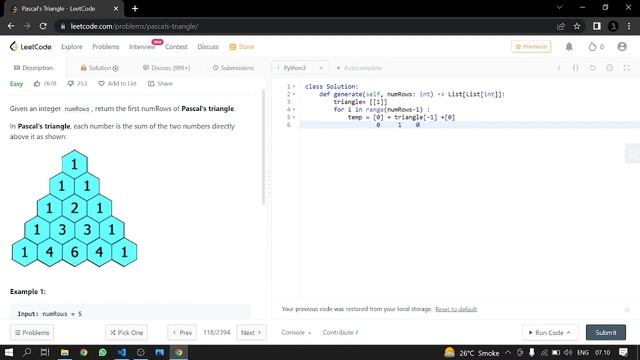Toggle Autocomplete in the editor
The image size is (640, 360).
point(359,68)
